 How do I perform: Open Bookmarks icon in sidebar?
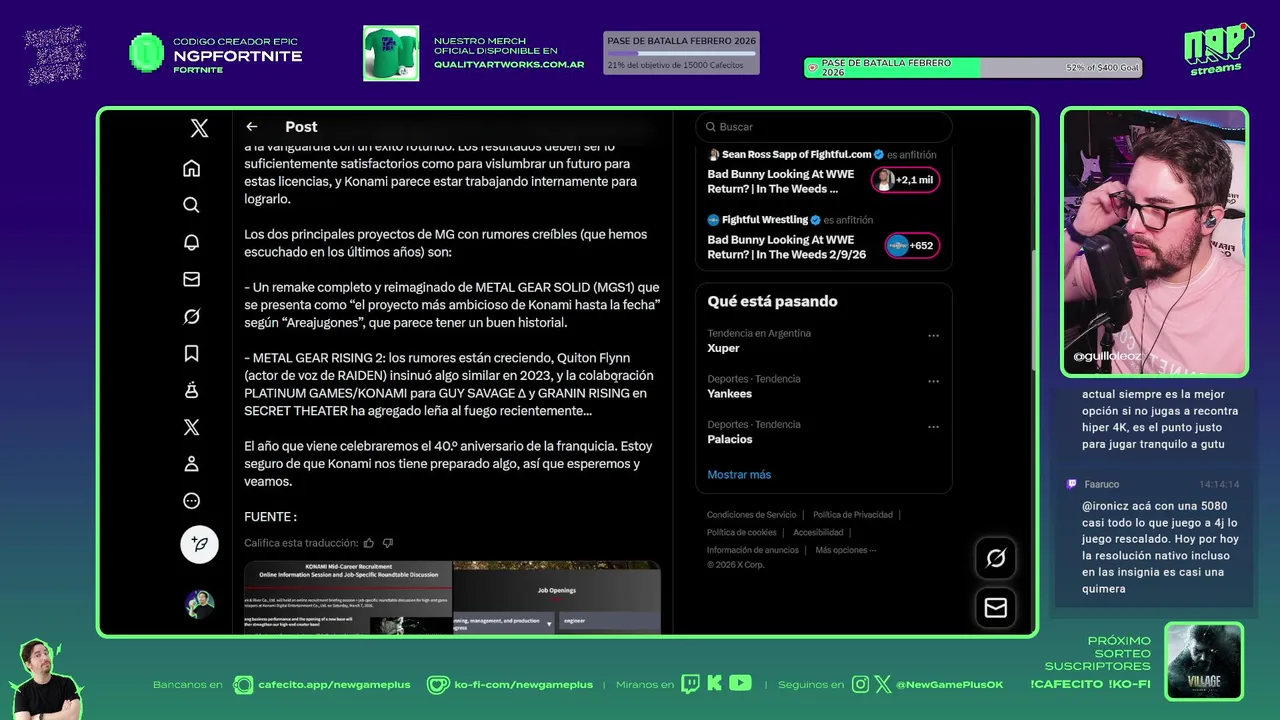click(191, 353)
